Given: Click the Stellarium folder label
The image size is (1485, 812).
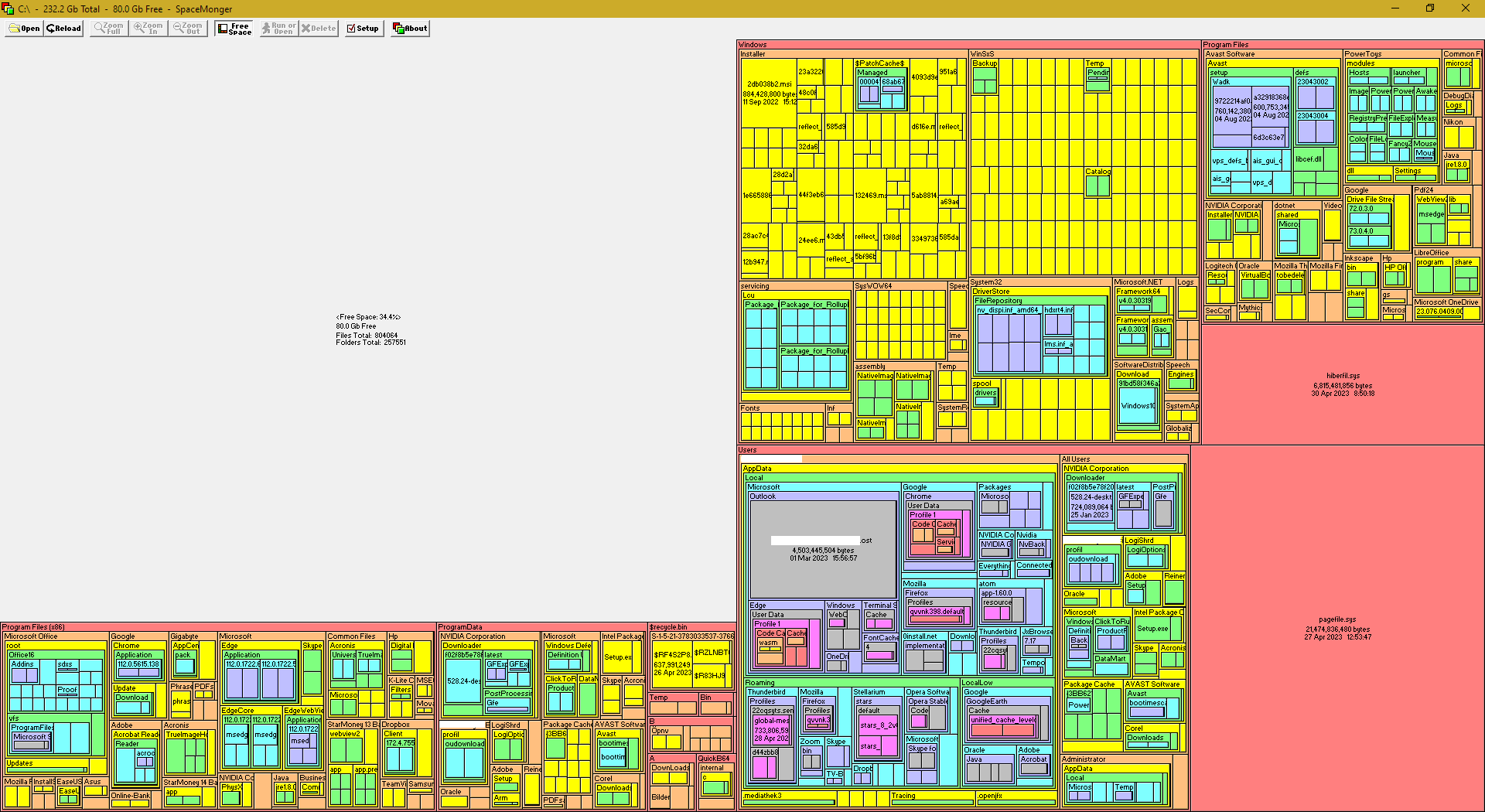Looking at the screenshot, I should [x=869, y=692].
